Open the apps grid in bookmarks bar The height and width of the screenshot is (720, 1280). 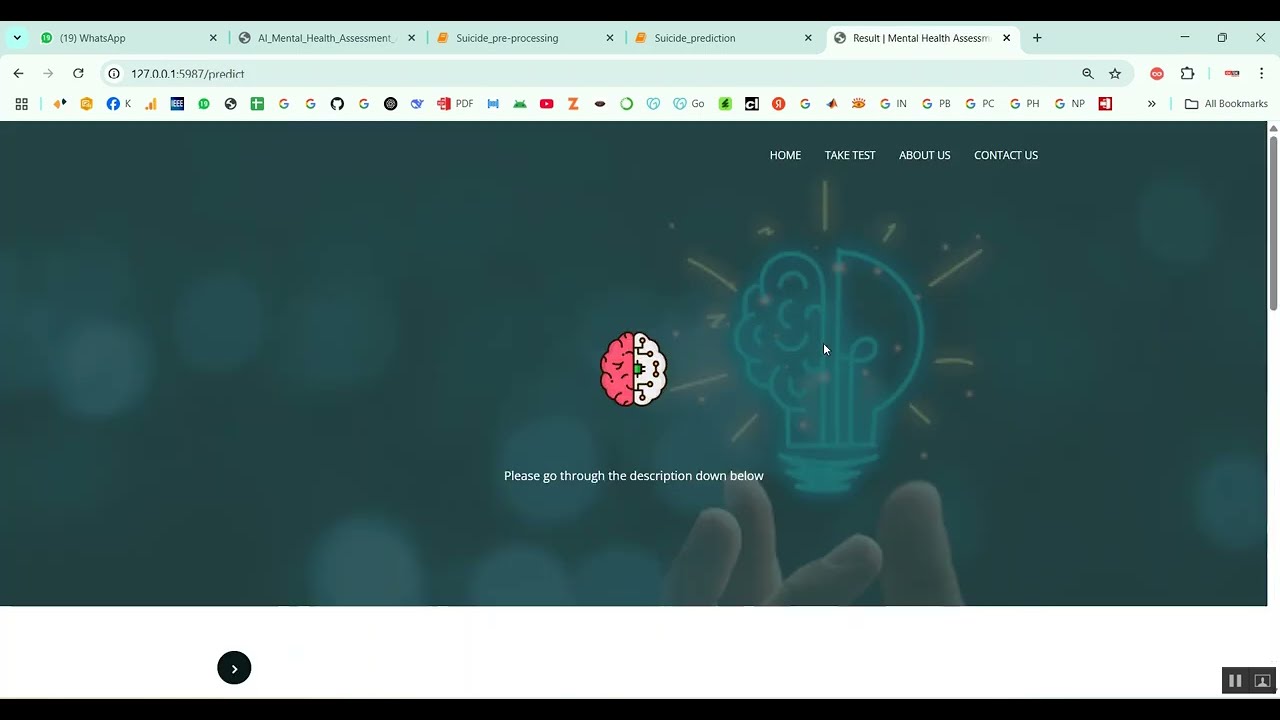coord(21,104)
